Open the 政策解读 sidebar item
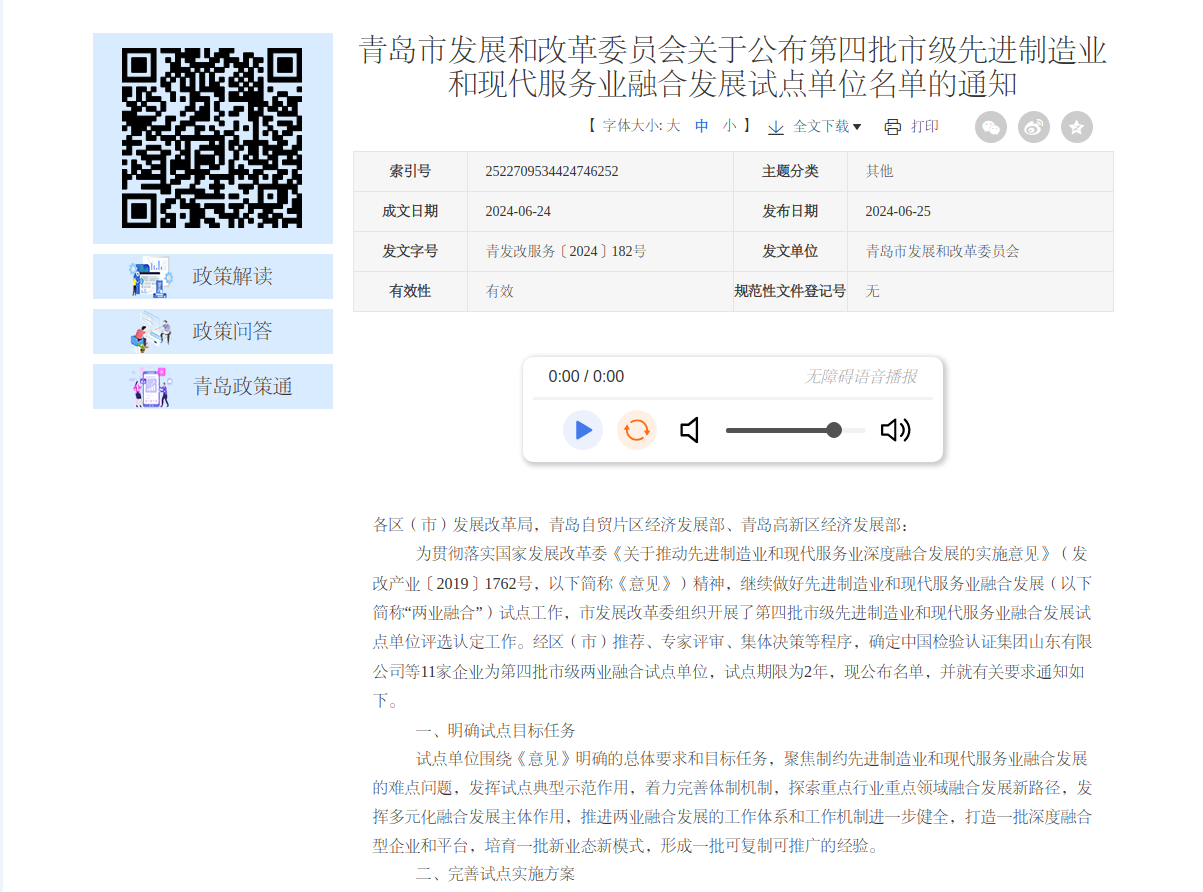The width and height of the screenshot is (1203, 892). click(x=213, y=277)
